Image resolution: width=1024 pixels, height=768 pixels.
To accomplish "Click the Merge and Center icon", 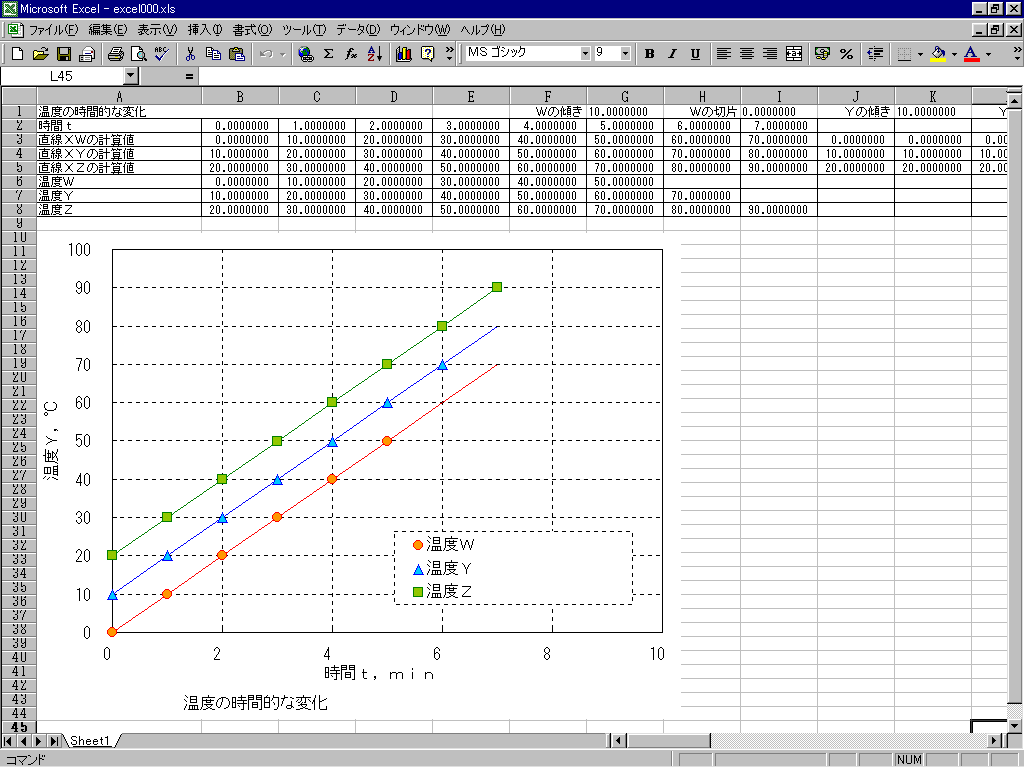I will point(794,54).
